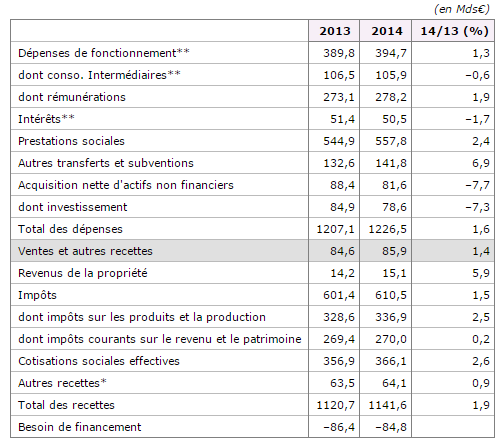Click -86,4 in Besoin de financement row
The width and height of the screenshot is (497, 439).
339,427
